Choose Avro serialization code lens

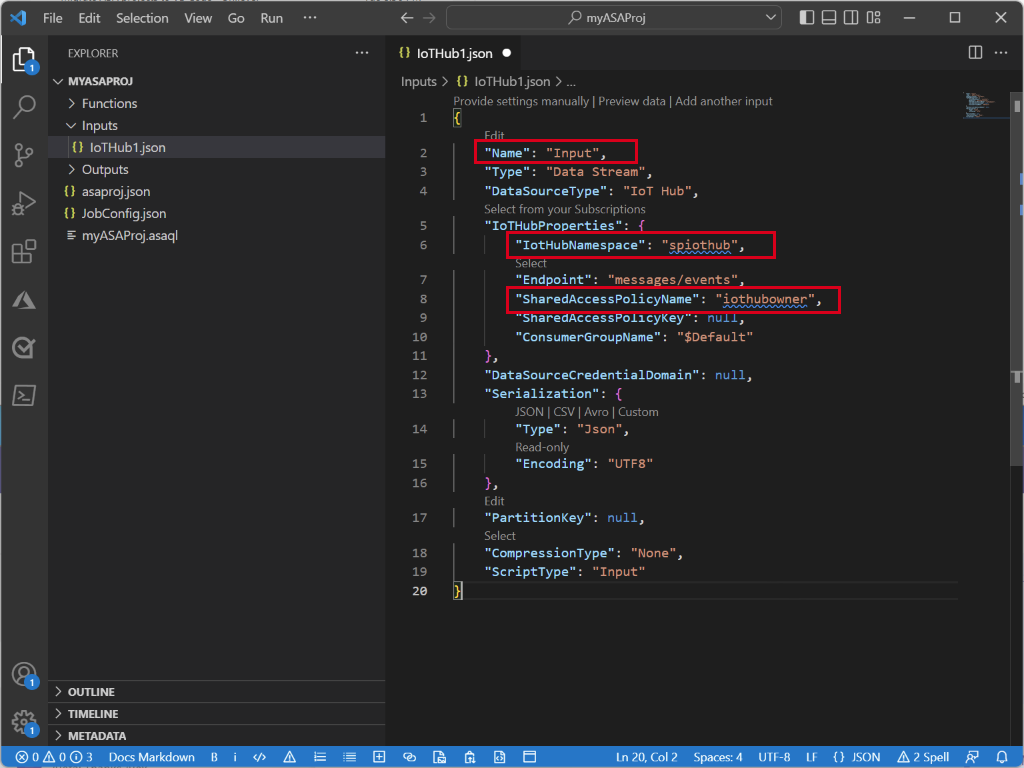(x=596, y=412)
